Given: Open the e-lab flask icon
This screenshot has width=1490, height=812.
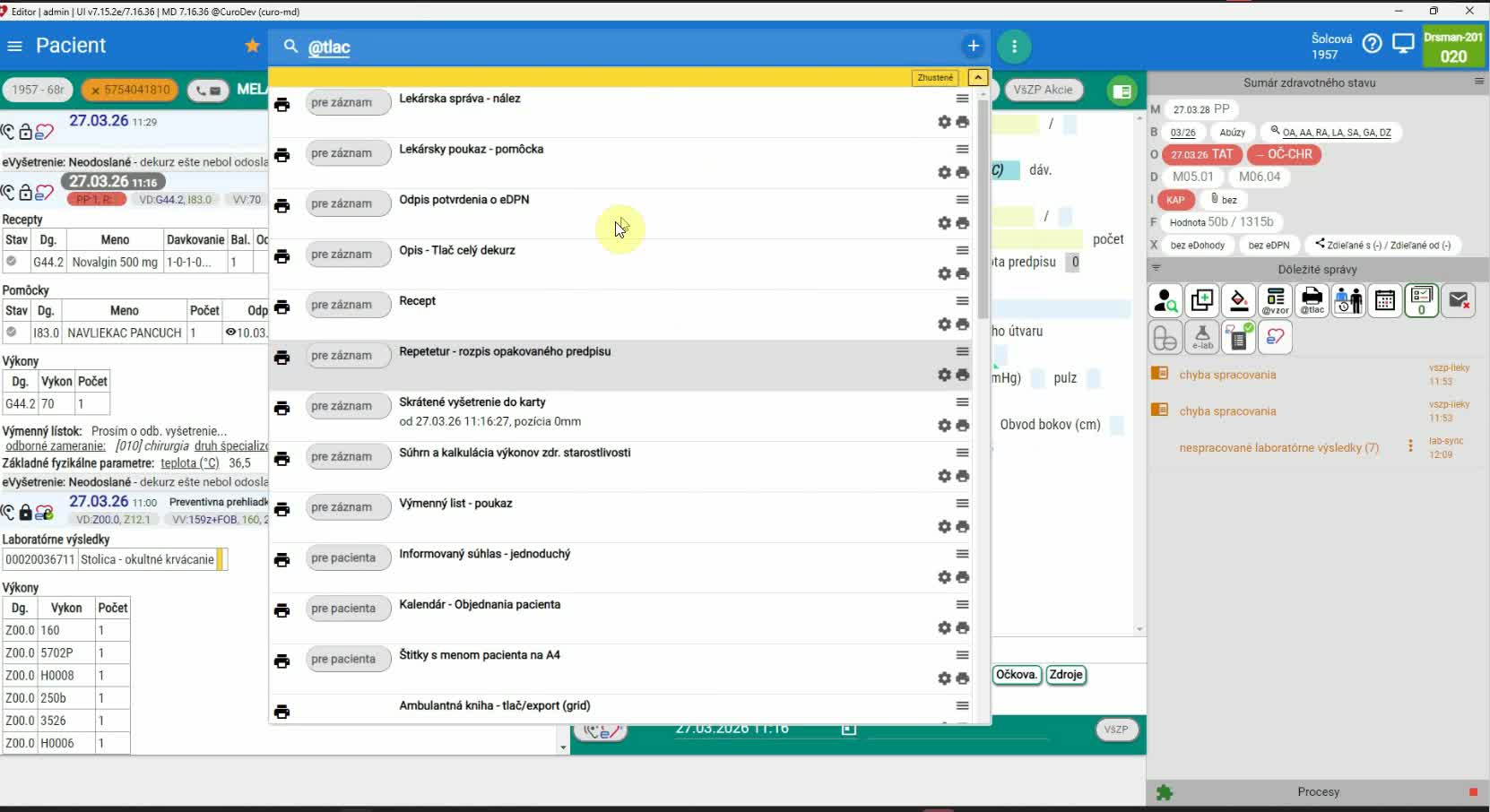Looking at the screenshot, I should click(1202, 338).
